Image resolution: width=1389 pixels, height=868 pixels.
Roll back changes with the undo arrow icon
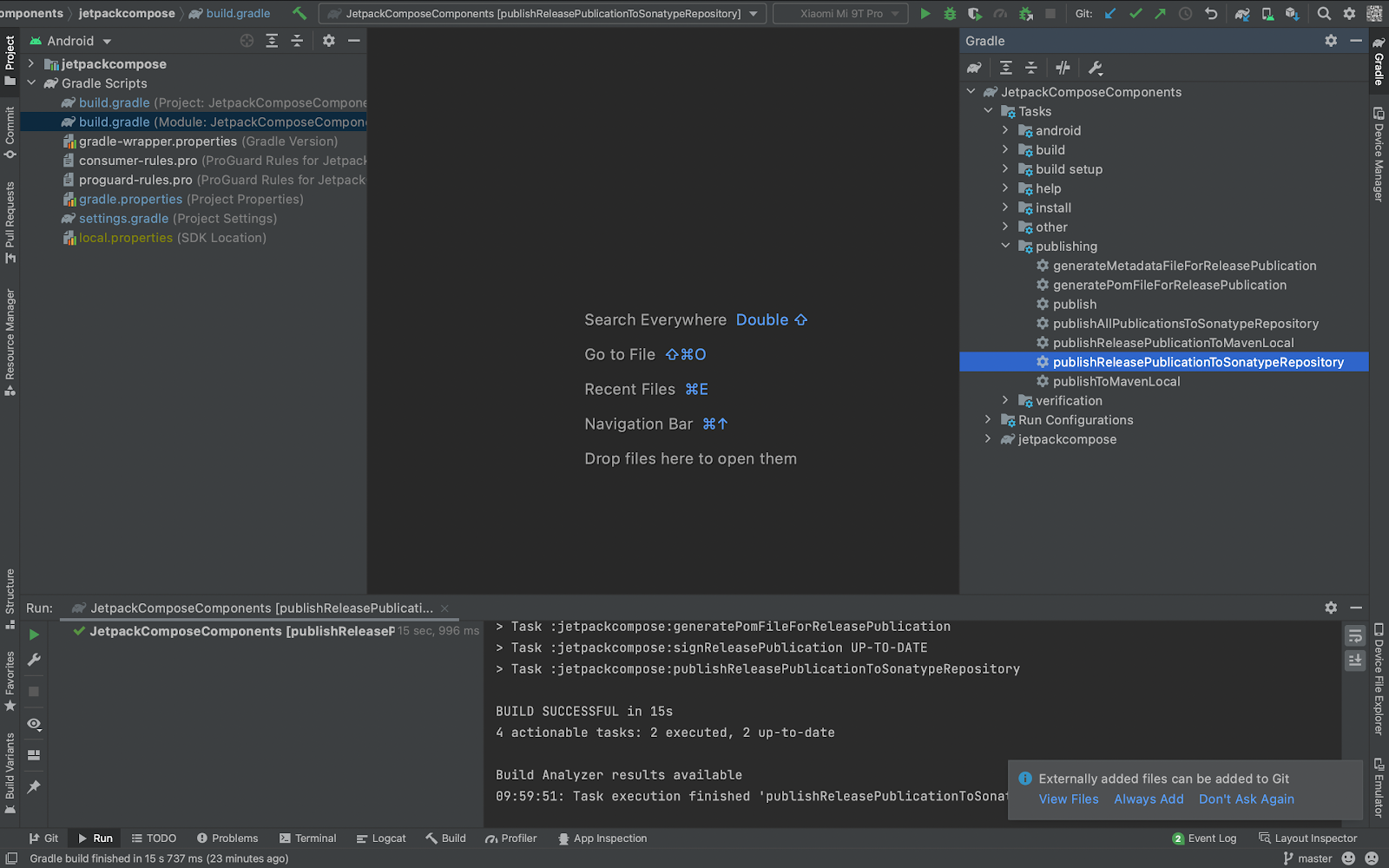click(x=1211, y=13)
